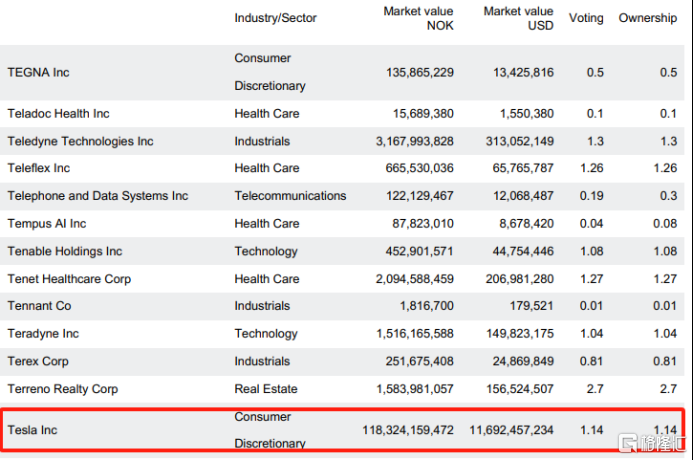Viewport: 693px width, 460px height.
Task: Click the highlighted Tesla Inc company name
Action: [x=33, y=430]
